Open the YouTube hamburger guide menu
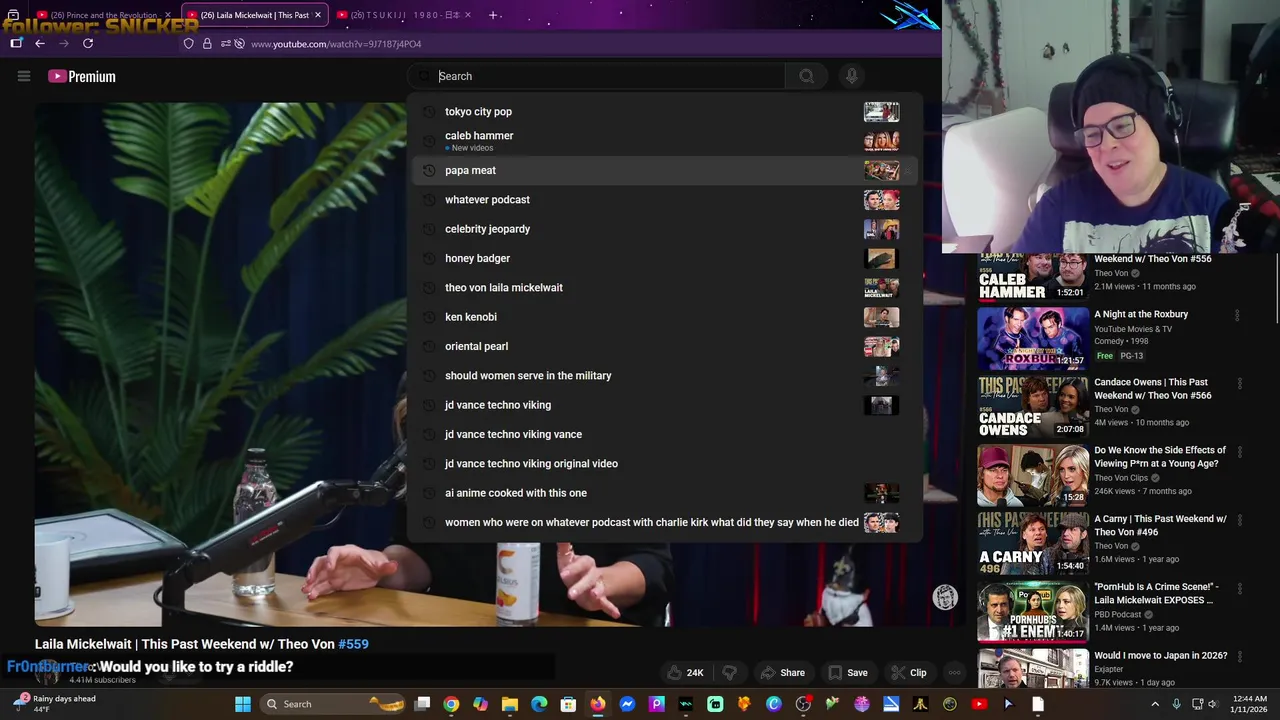This screenshot has width=1280, height=720. coord(24,76)
